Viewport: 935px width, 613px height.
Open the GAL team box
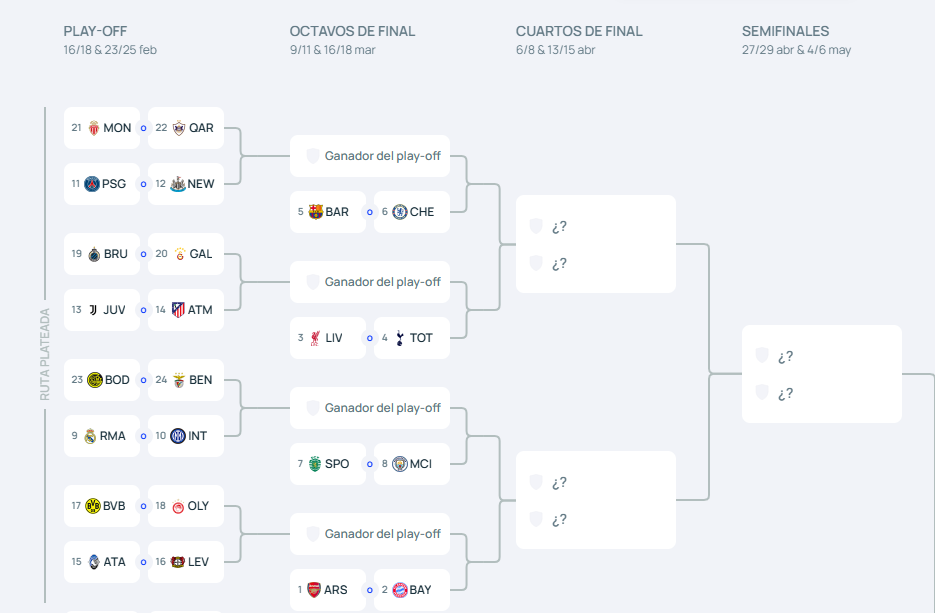tap(186, 254)
